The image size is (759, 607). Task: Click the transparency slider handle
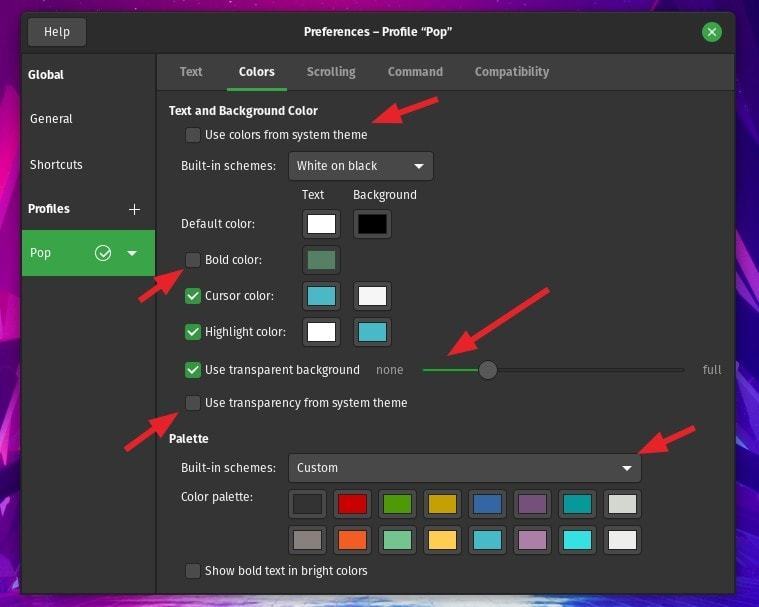487,370
